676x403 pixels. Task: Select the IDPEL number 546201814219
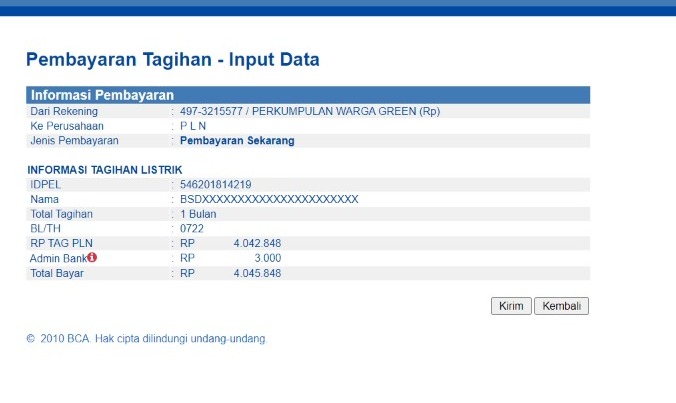tap(215, 185)
